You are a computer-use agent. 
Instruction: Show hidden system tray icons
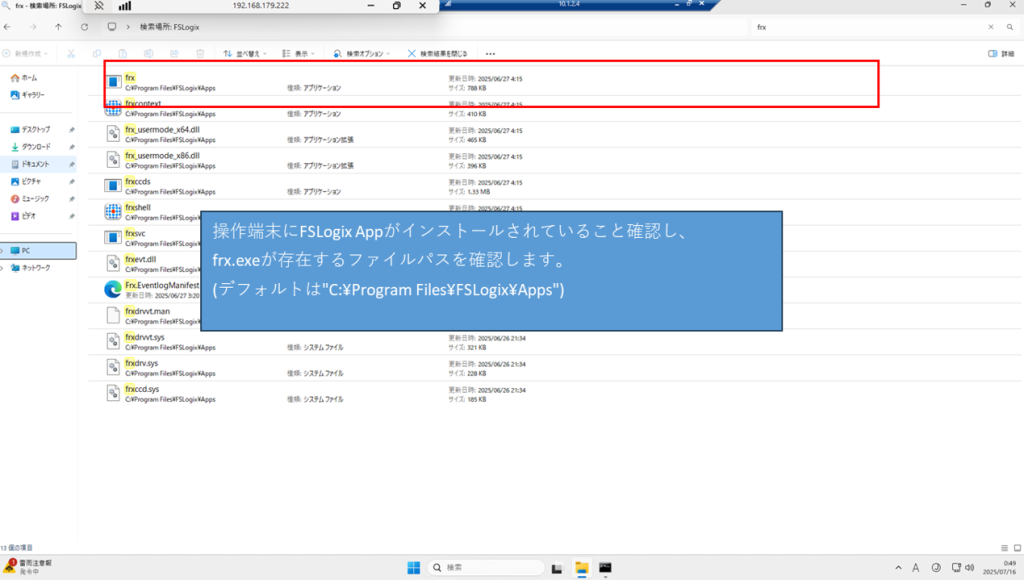pos(899,568)
